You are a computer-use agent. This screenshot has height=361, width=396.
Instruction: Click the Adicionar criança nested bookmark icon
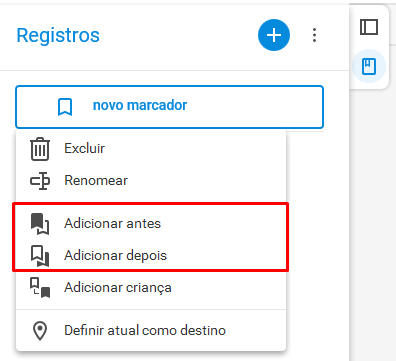tap(40, 287)
